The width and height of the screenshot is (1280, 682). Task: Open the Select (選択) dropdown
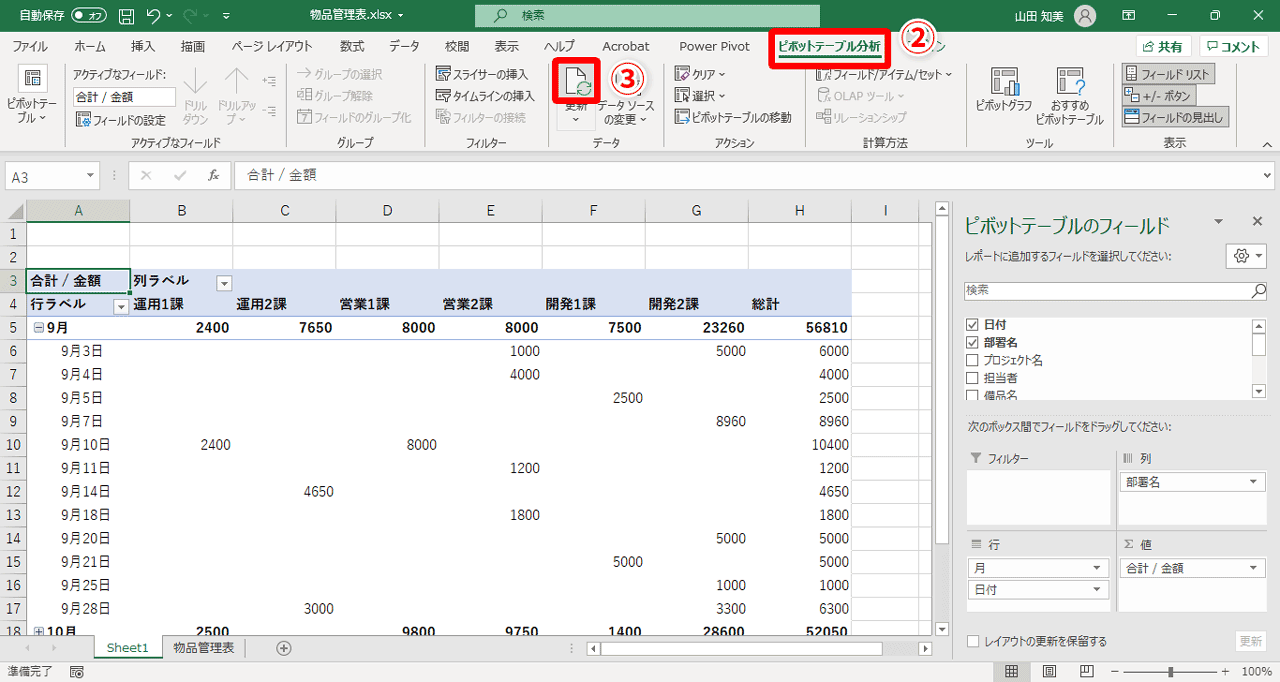click(x=701, y=96)
